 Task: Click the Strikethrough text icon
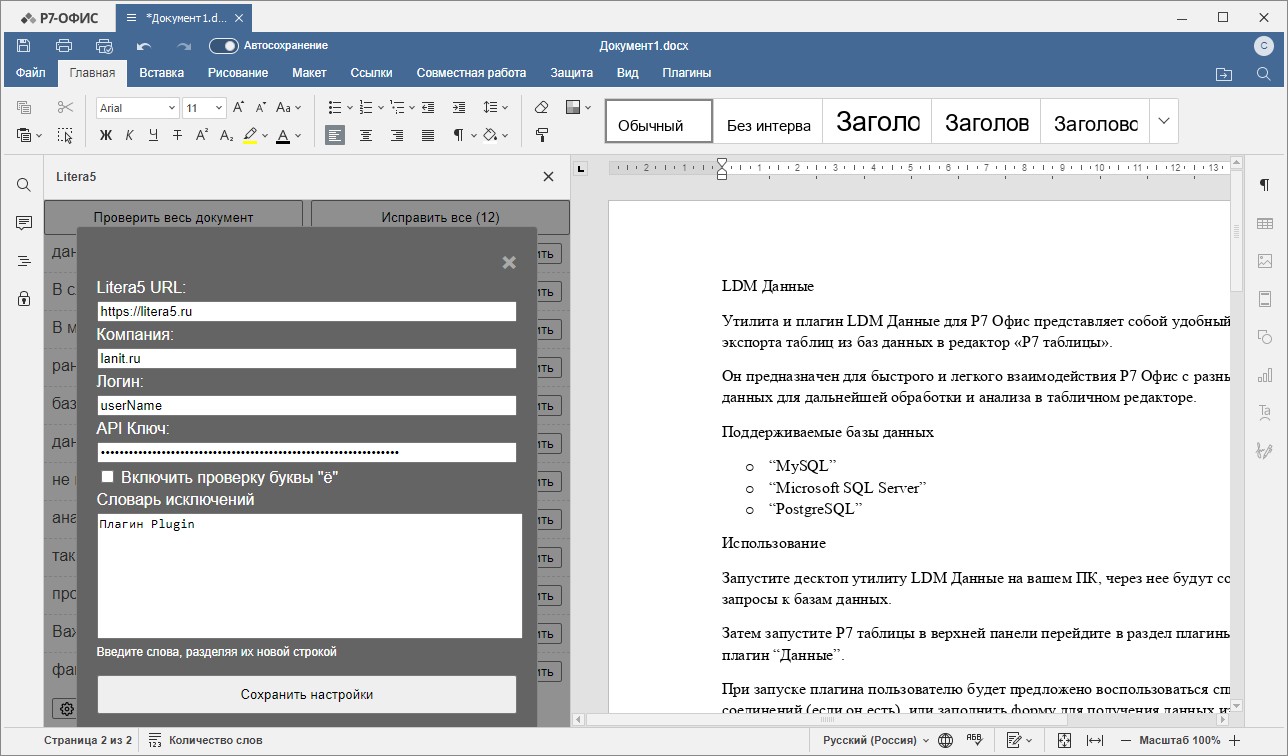[x=177, y=135]
